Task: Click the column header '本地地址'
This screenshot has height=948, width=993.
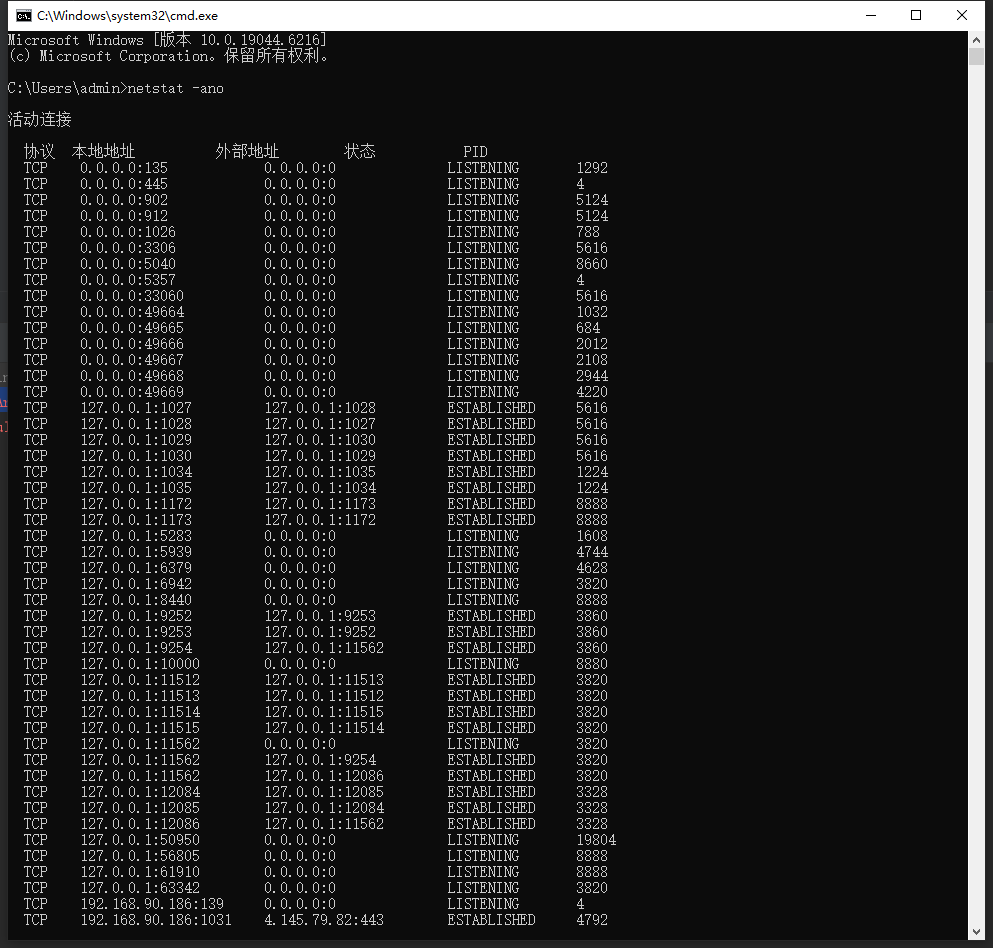Action: pos(103,151)
